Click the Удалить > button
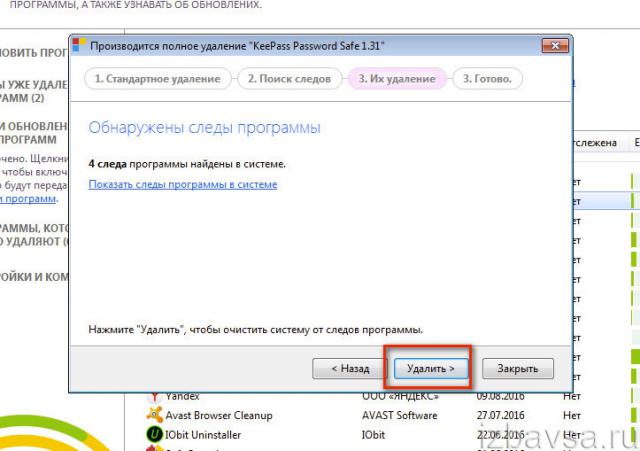This screenshot has width=640, height=451. click(x=431, y=368)
